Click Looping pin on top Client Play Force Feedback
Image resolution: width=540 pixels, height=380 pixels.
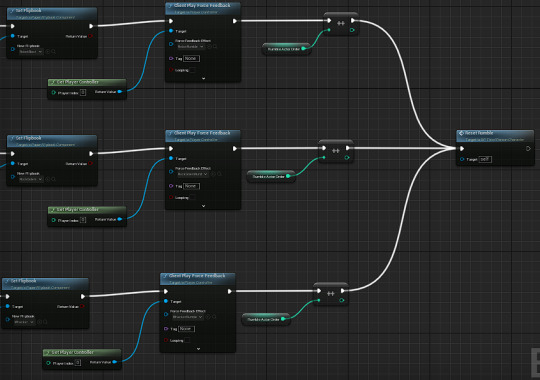tap(171, 70)
